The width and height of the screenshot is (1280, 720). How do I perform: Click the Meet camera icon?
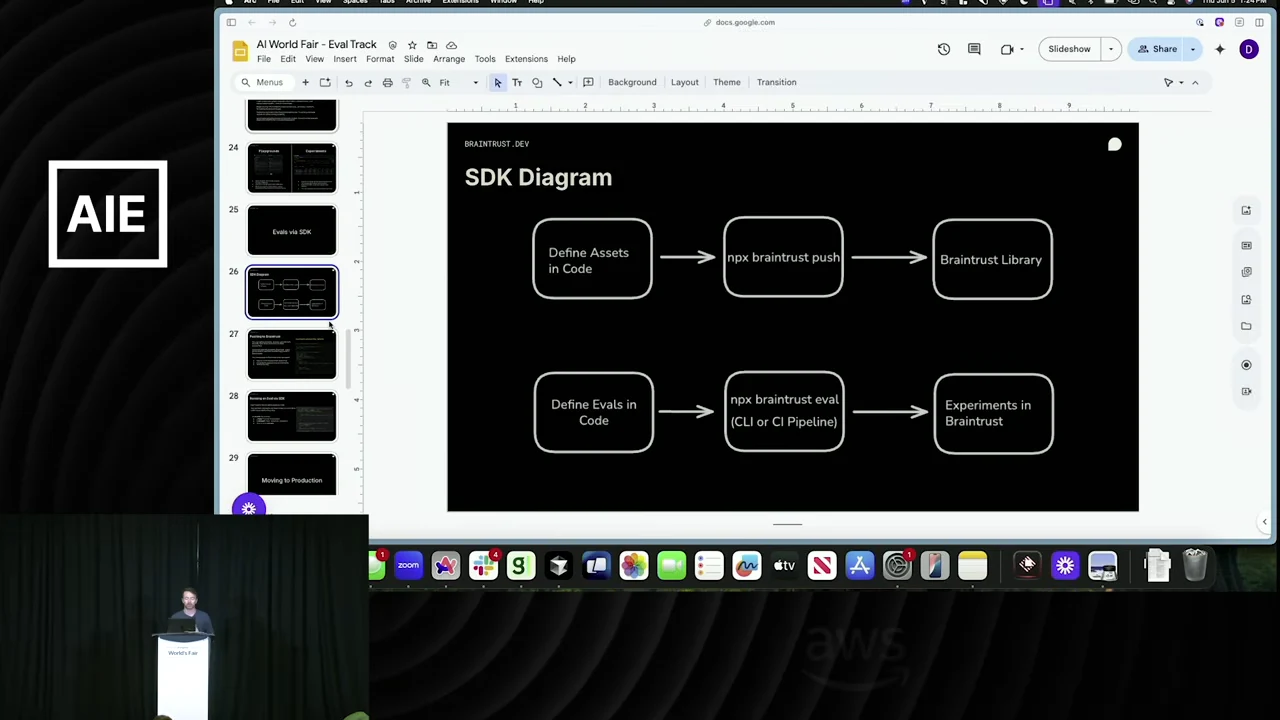point(1007,49)
